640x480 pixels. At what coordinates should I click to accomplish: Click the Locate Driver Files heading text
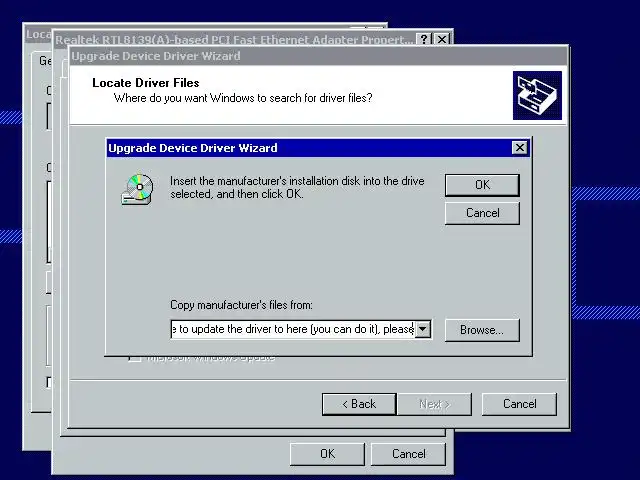point(146,83)
